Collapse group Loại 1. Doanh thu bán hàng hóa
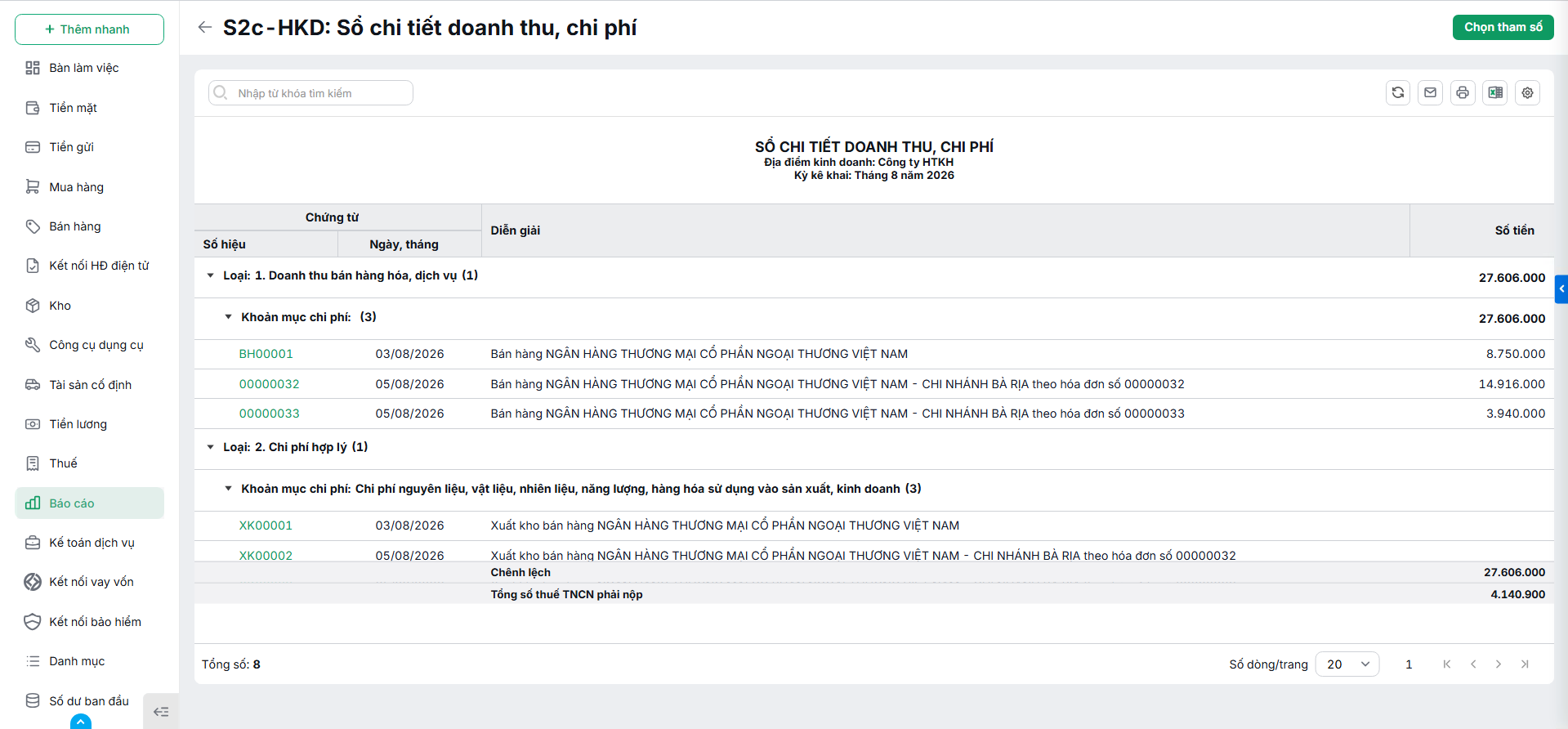Screen dimensions: 1568x729 tap(210, 275)
